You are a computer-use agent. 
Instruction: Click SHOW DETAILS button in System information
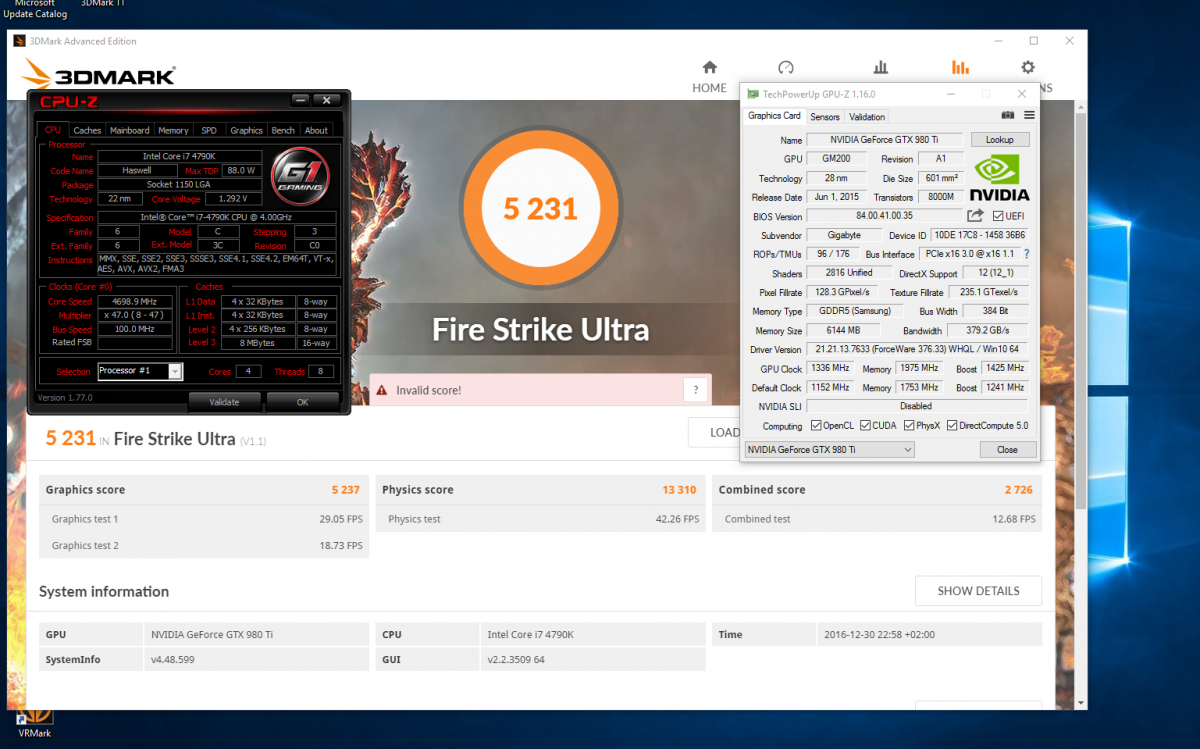pos(978,591)
